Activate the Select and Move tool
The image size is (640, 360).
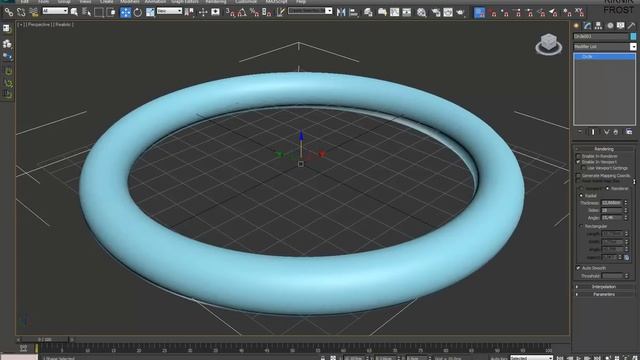point(125,12)
